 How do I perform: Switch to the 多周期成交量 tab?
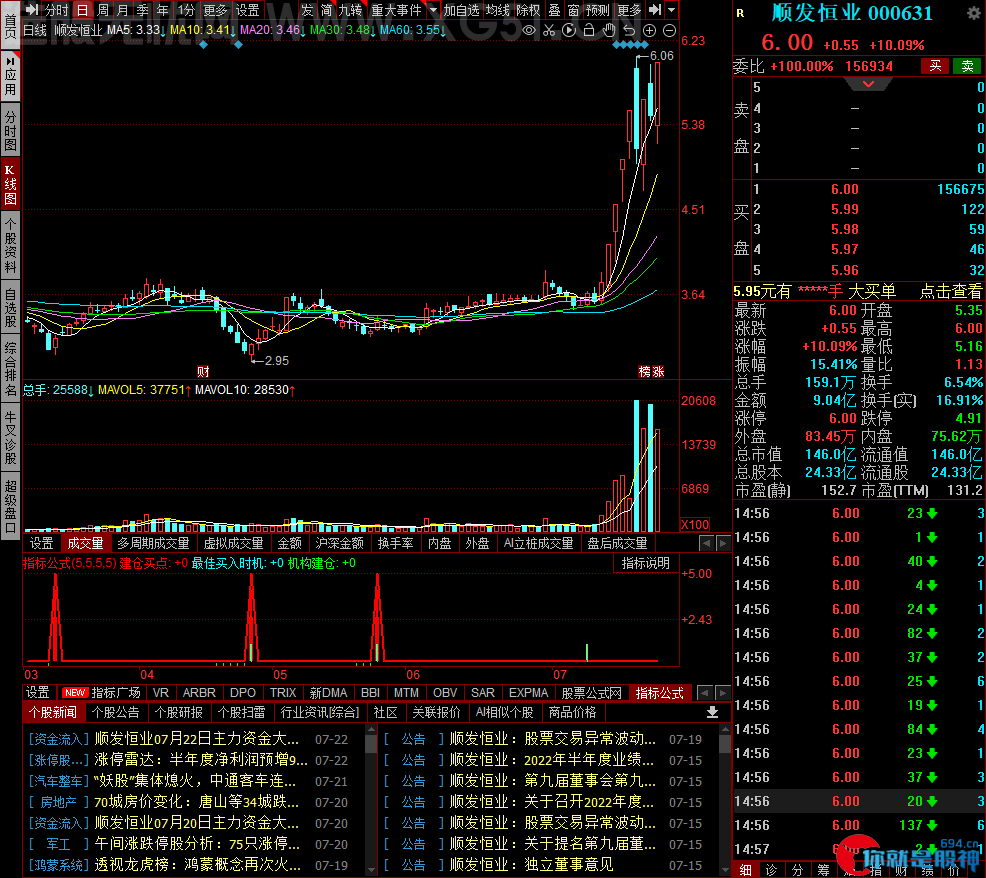(153, 543)
